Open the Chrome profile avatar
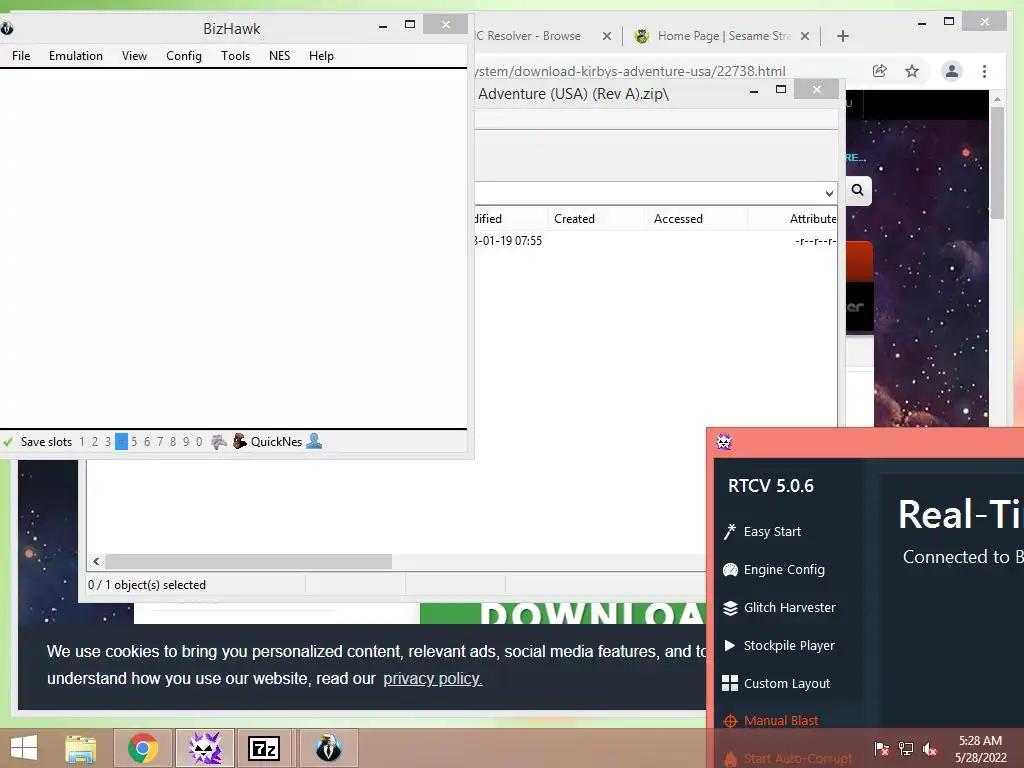Viewport: 1024px width, 768px height. click(952, 71)
